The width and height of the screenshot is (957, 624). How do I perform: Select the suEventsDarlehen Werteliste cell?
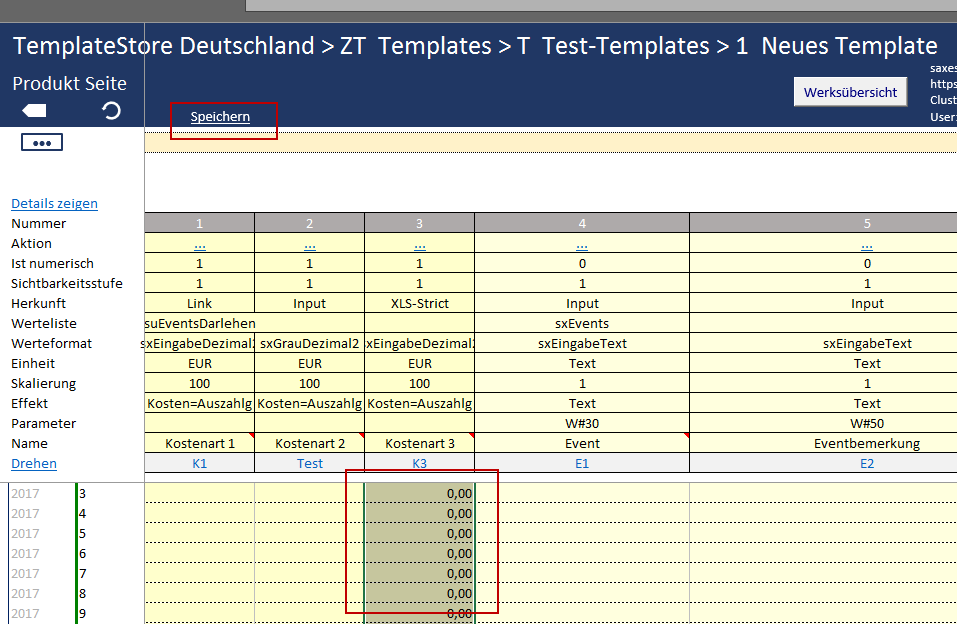click(200, 323)
